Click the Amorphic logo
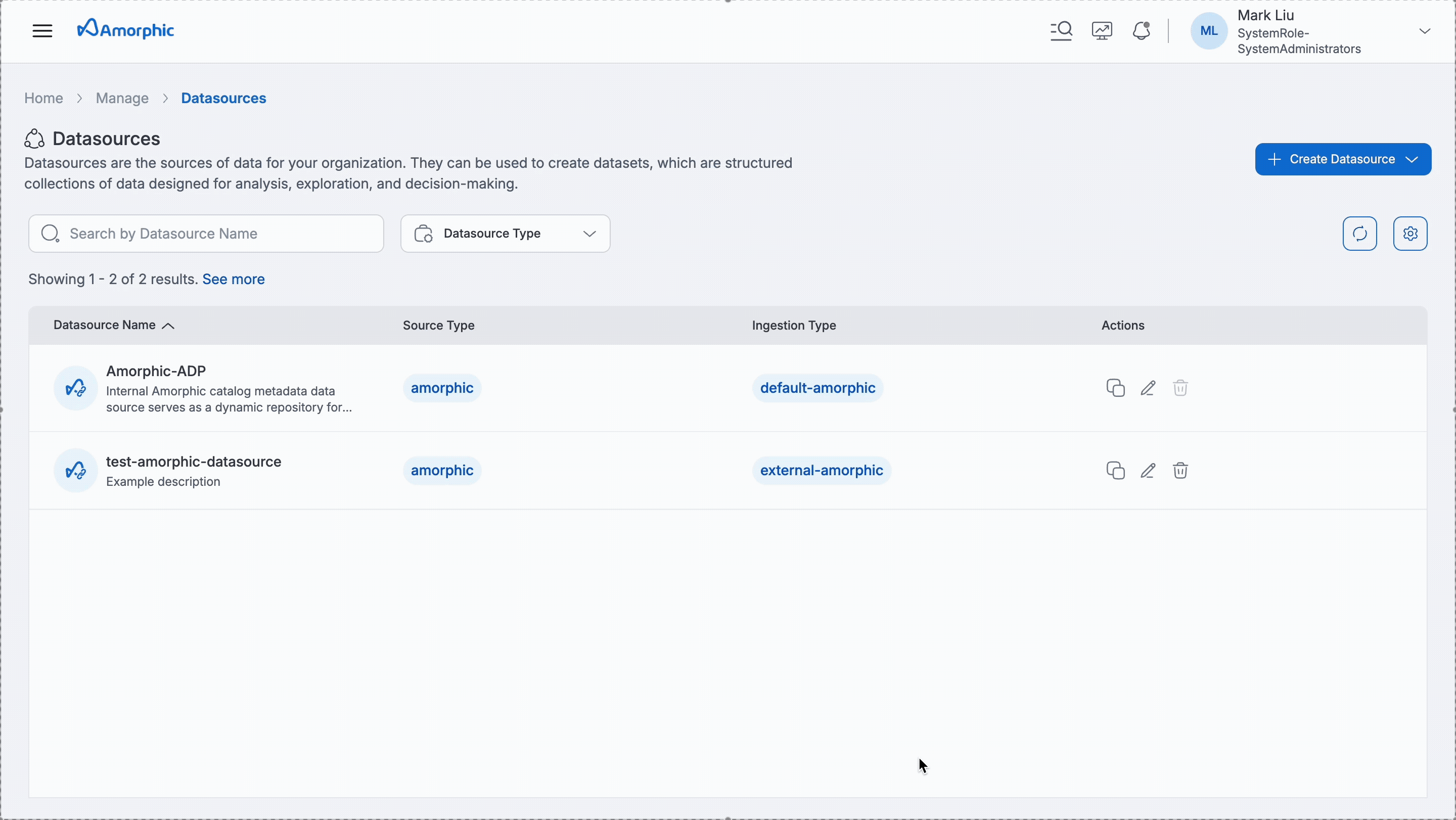Viewport: 1456px width, 820px height. (x=125, y=29)
